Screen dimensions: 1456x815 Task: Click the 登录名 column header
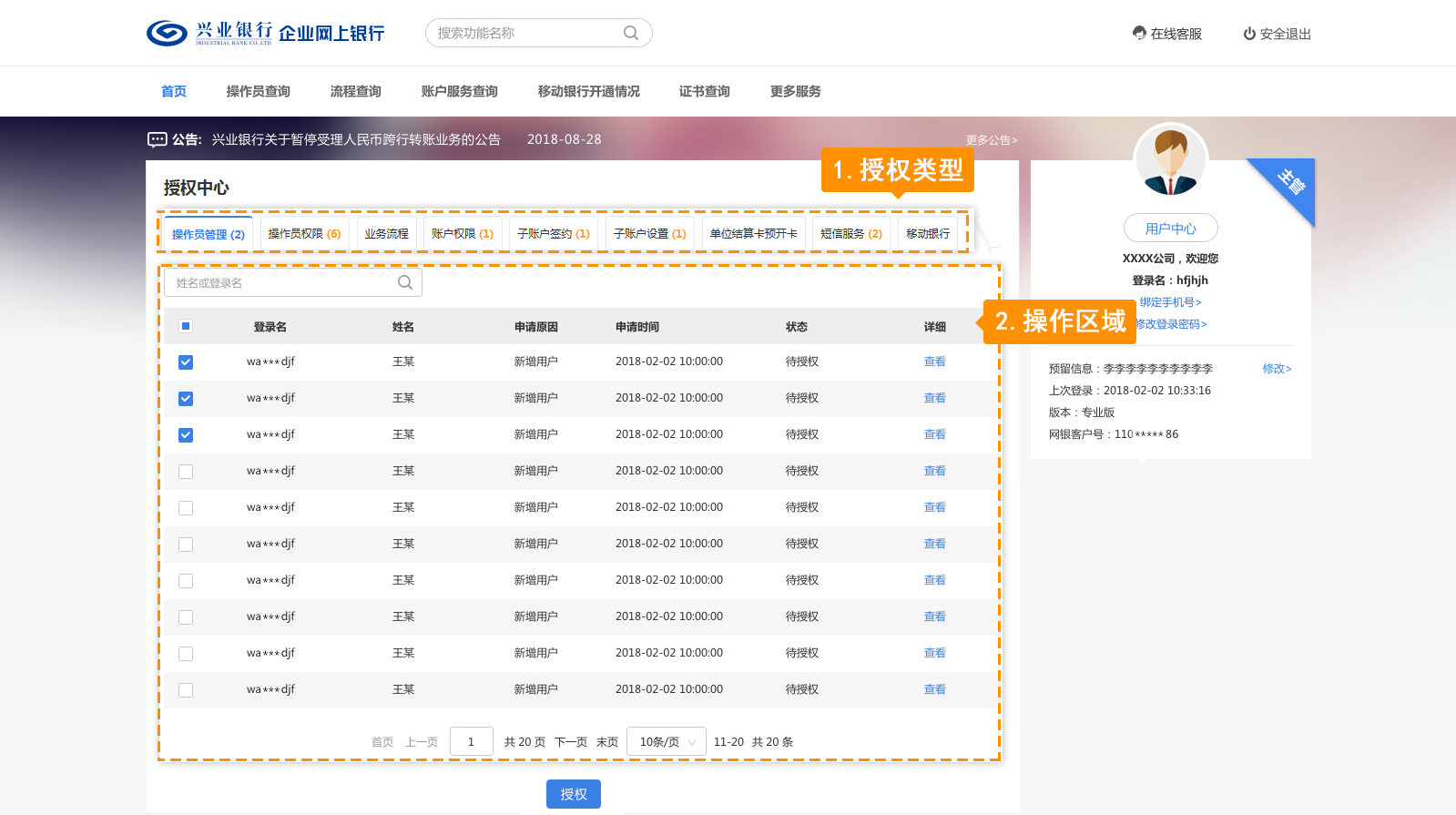(270, 327)
